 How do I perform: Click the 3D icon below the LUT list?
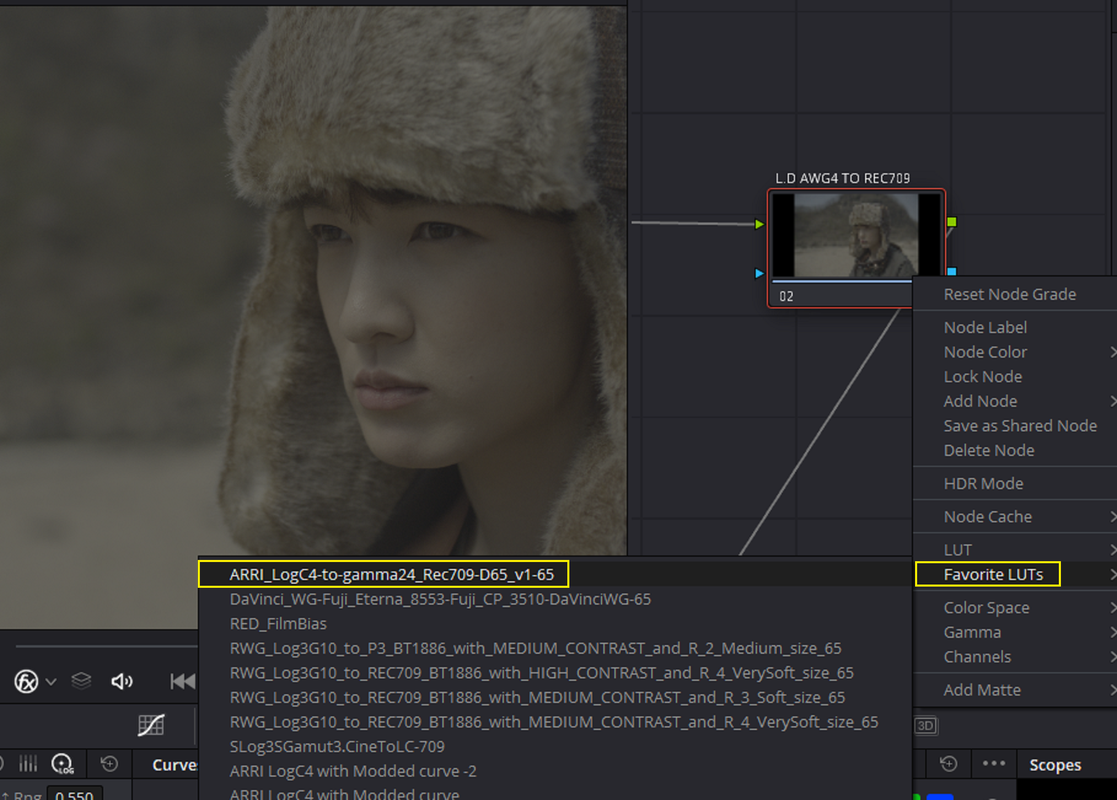coord(925,726)
